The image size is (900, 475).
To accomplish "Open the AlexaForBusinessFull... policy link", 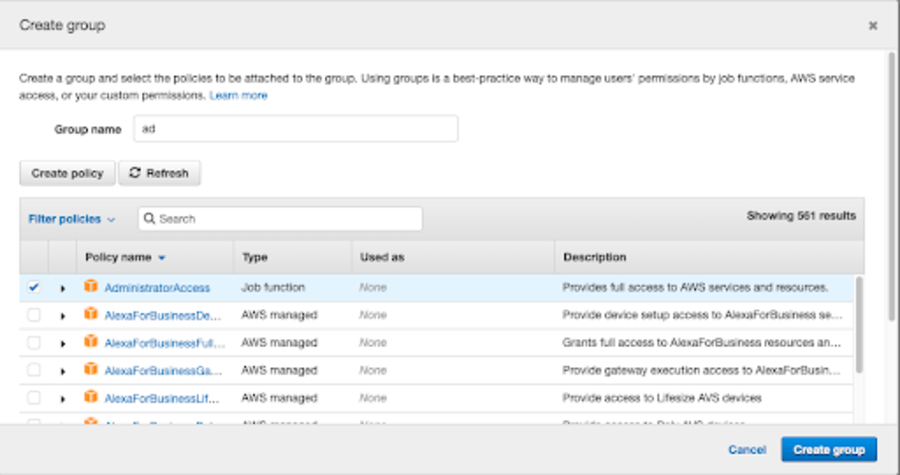I will (165, 343).
